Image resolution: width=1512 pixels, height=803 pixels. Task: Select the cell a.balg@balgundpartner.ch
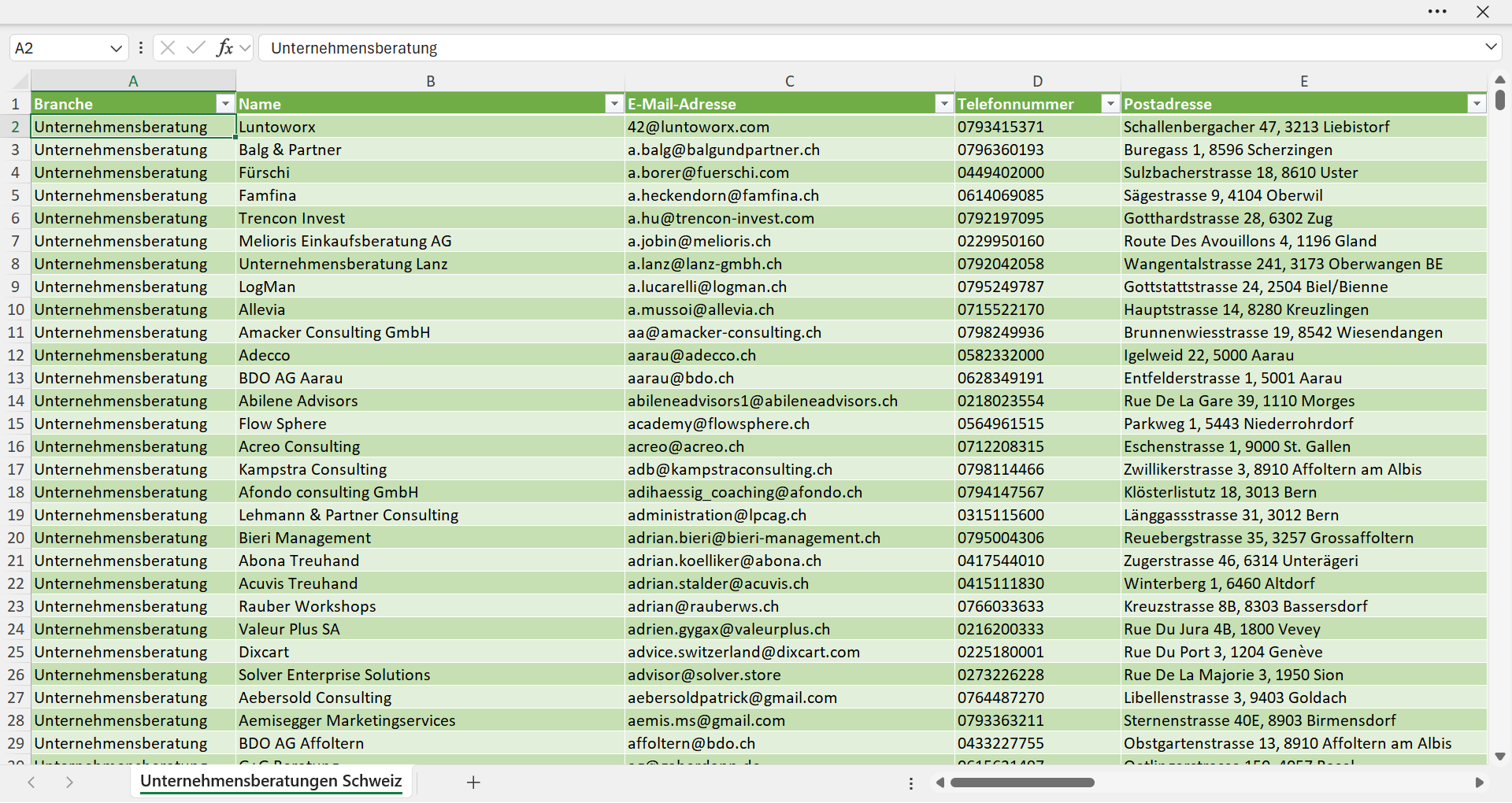pos(790,150)
